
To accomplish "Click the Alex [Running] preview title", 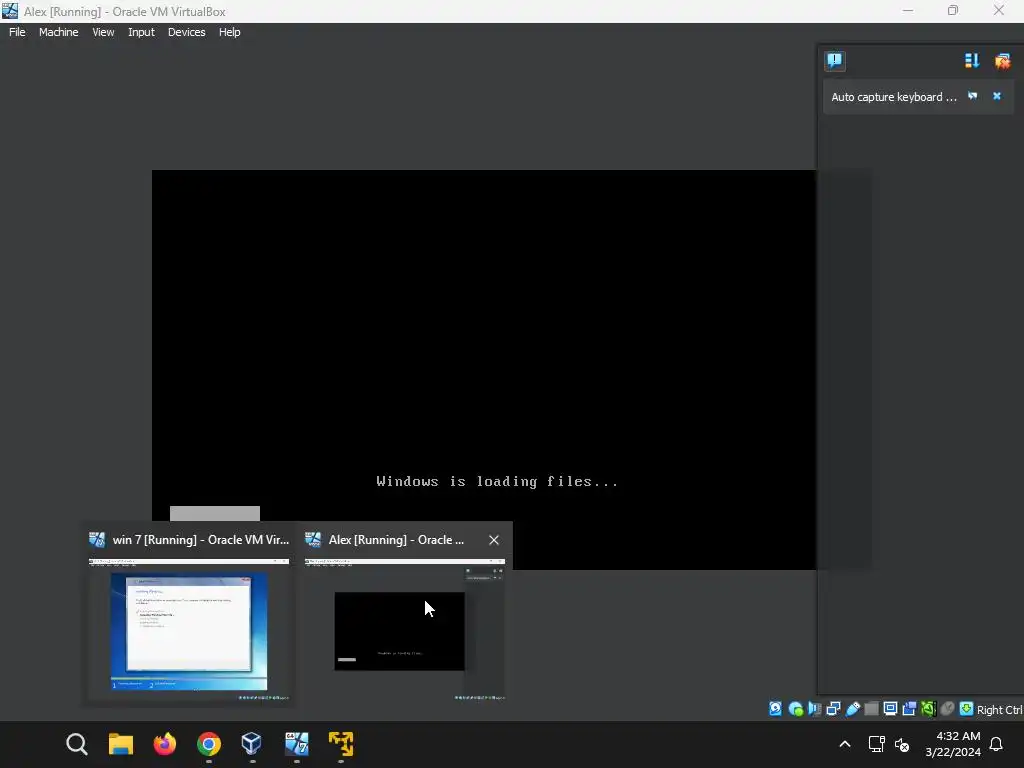I will [x=396, y=540].
